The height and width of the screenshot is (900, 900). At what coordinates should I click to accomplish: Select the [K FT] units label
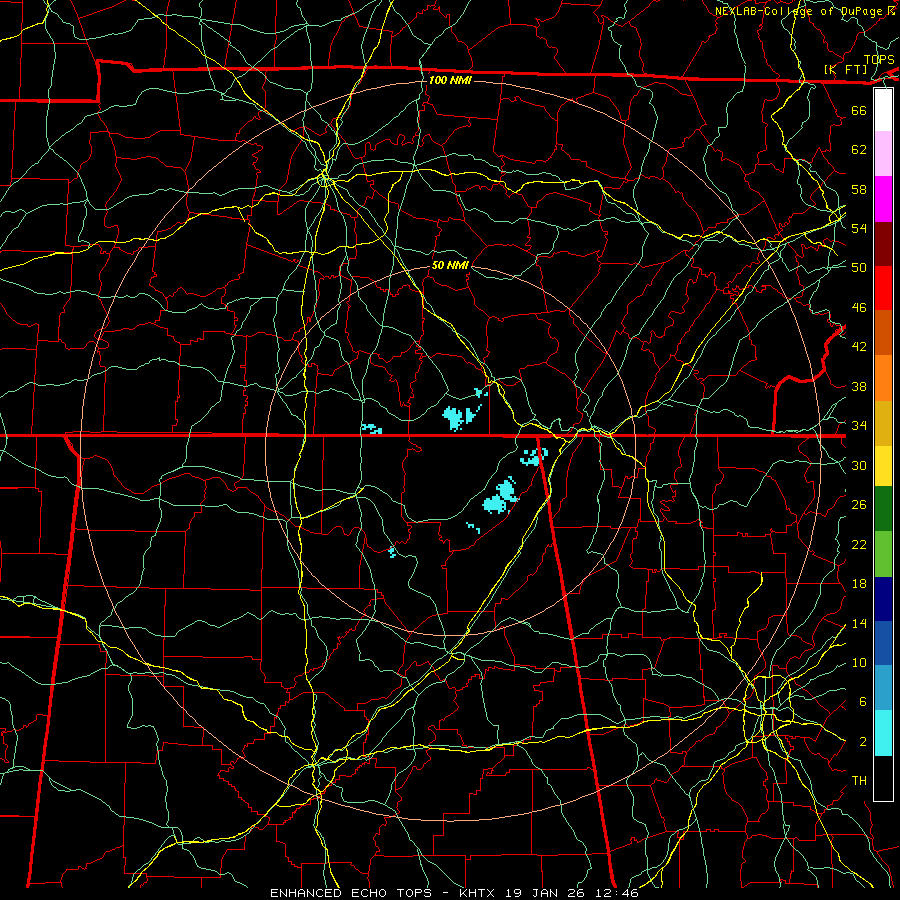tap(845, 70)
